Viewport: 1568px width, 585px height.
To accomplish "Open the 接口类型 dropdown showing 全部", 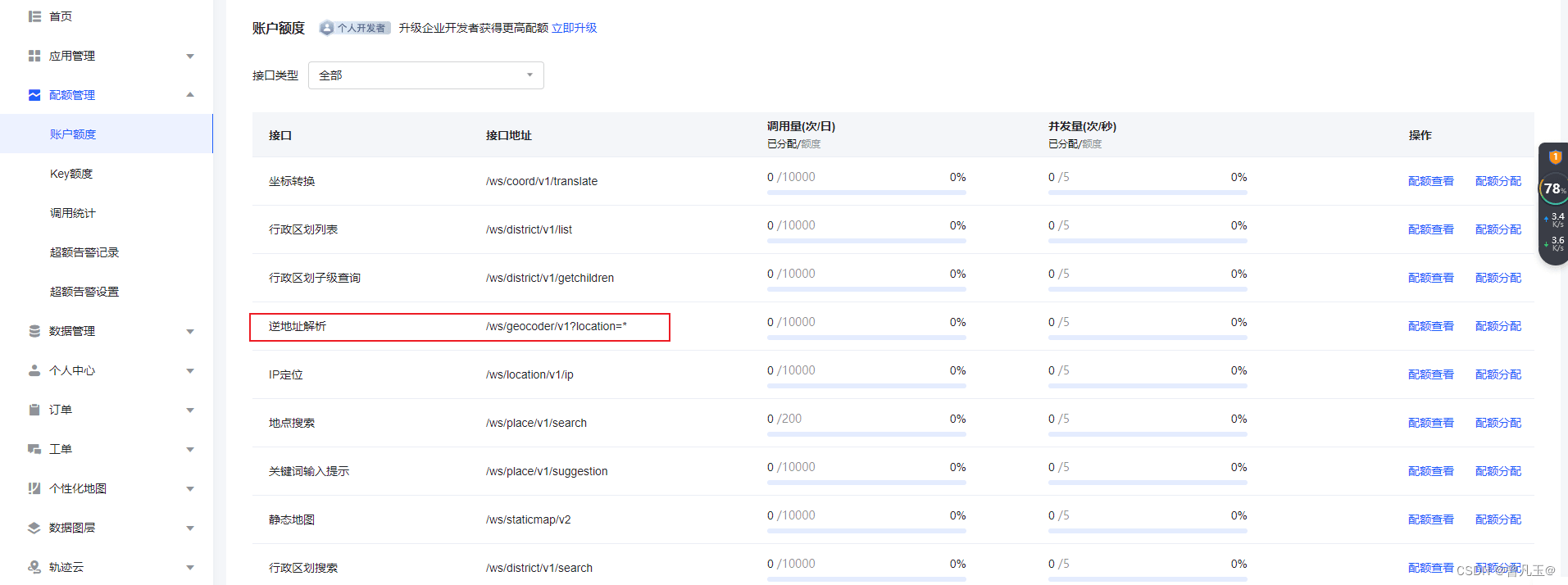I will pos(426,75).
